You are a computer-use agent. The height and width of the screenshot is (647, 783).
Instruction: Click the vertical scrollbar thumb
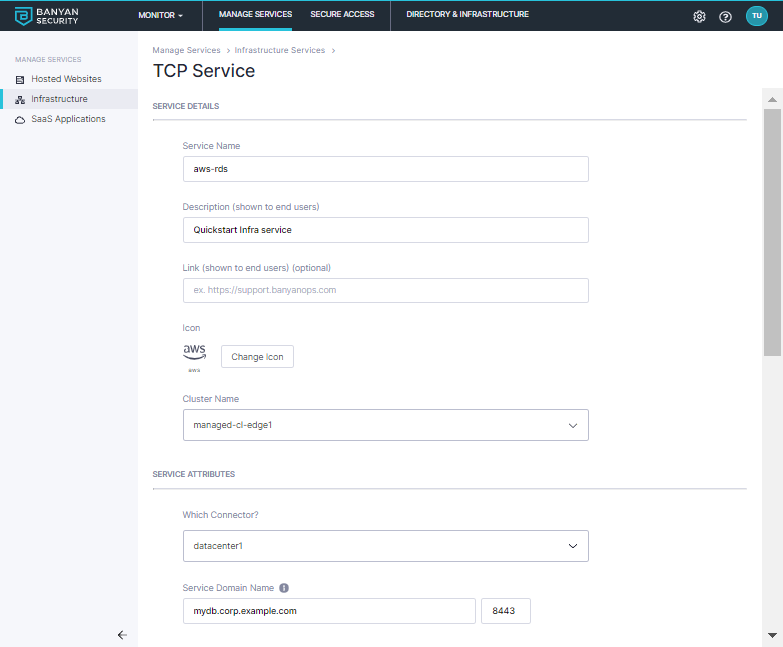point(772,230)
